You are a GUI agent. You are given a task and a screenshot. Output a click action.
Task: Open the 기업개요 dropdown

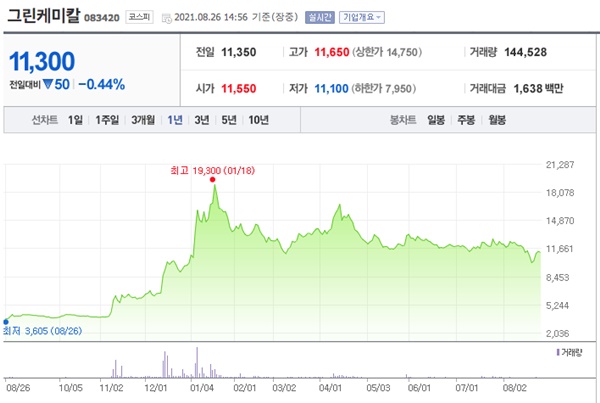362,17
